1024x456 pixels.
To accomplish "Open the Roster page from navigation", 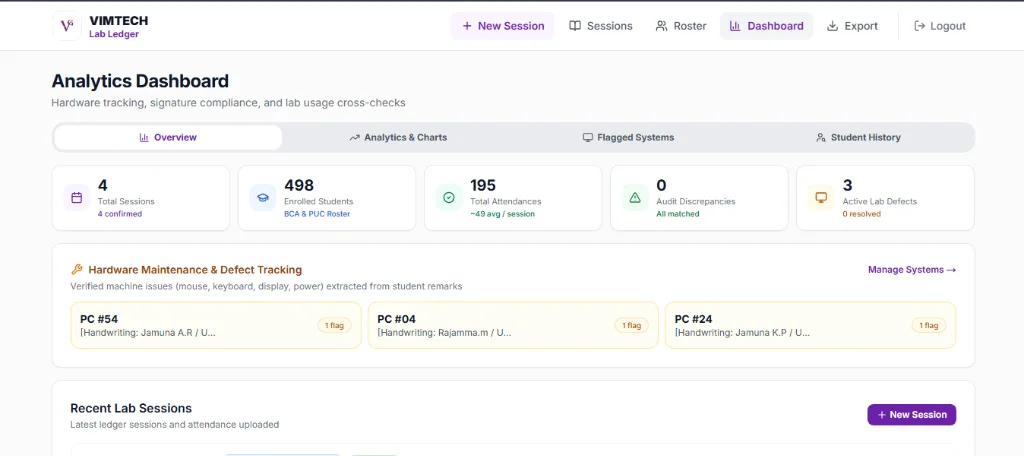I will pyautogui.click(x=681, y=26).
